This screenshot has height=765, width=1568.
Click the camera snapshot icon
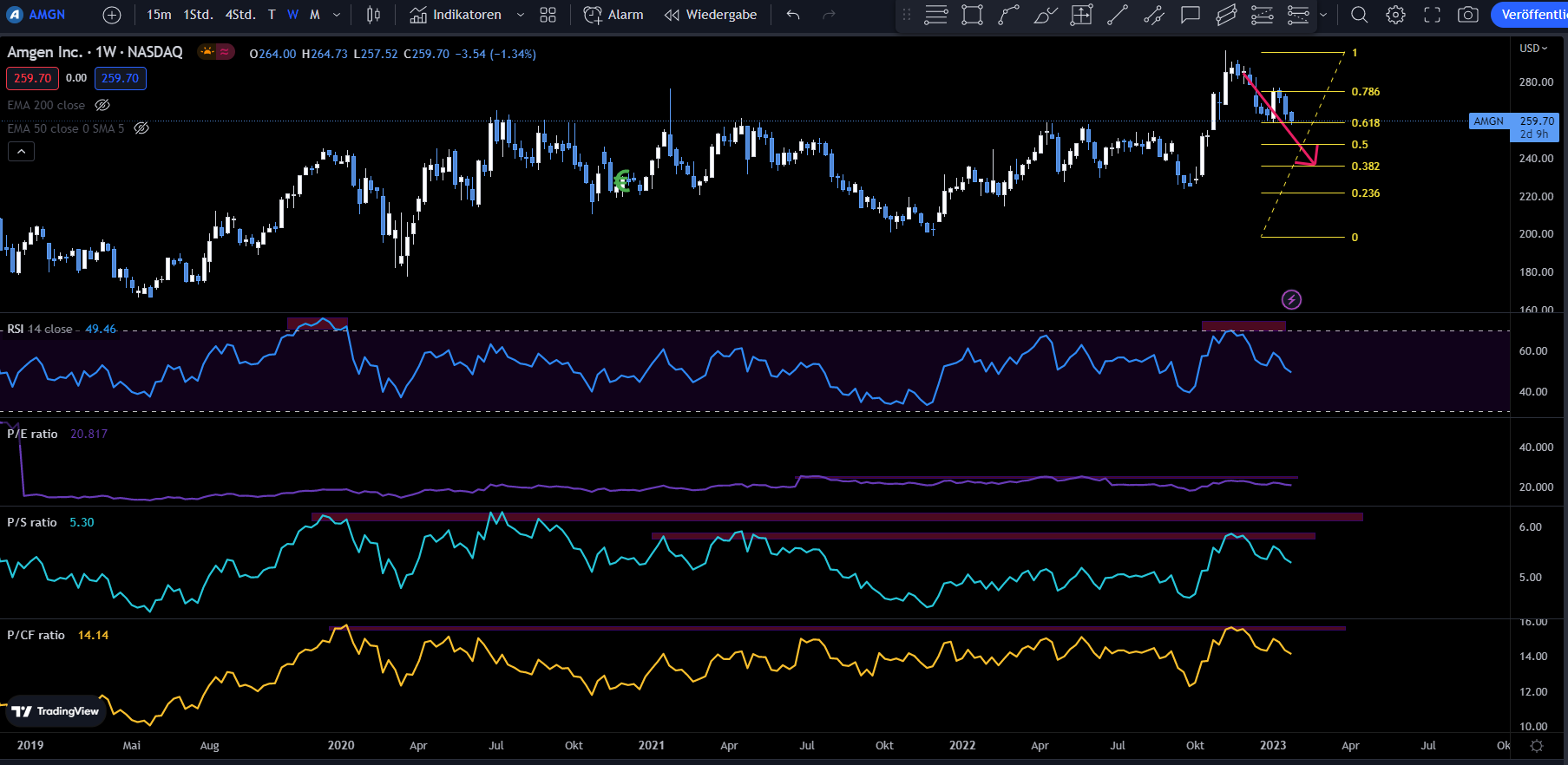pyautogui.click(x=1467, y=15)
